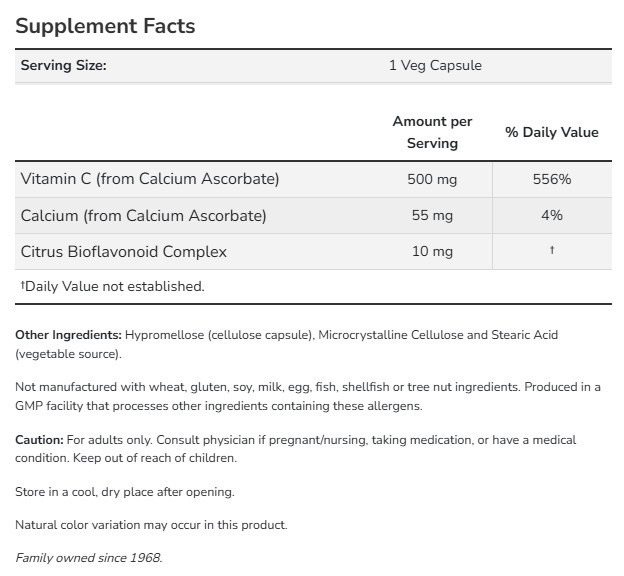This screenshot has height=576, width=624.
Task: Click the 4% daily value cell
Action: point(551,215)
